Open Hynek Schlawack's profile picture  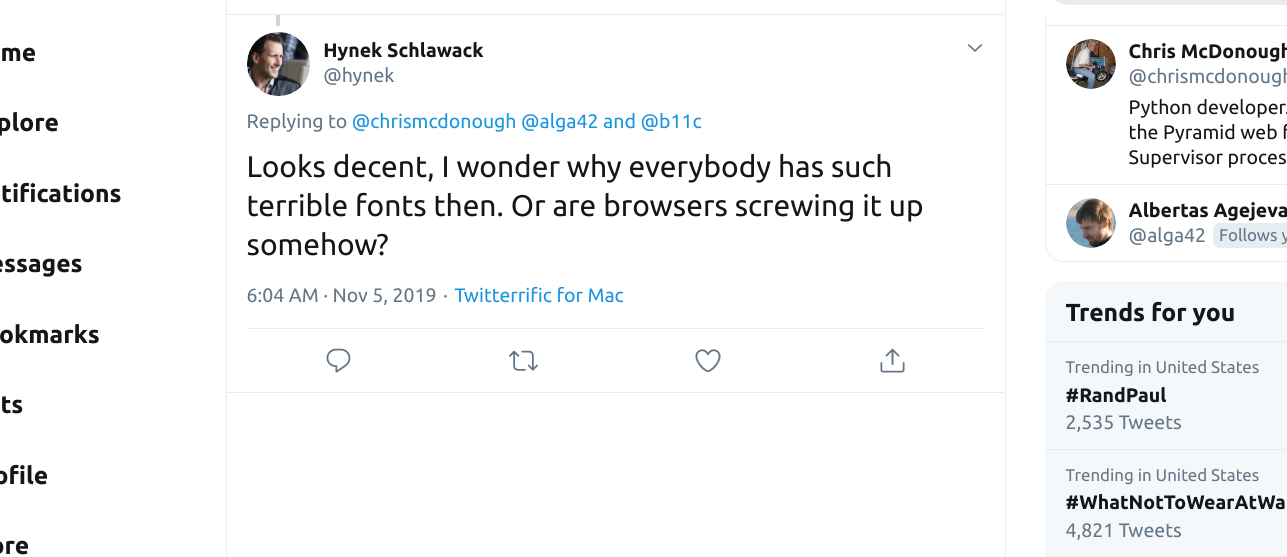click(278, 64)
